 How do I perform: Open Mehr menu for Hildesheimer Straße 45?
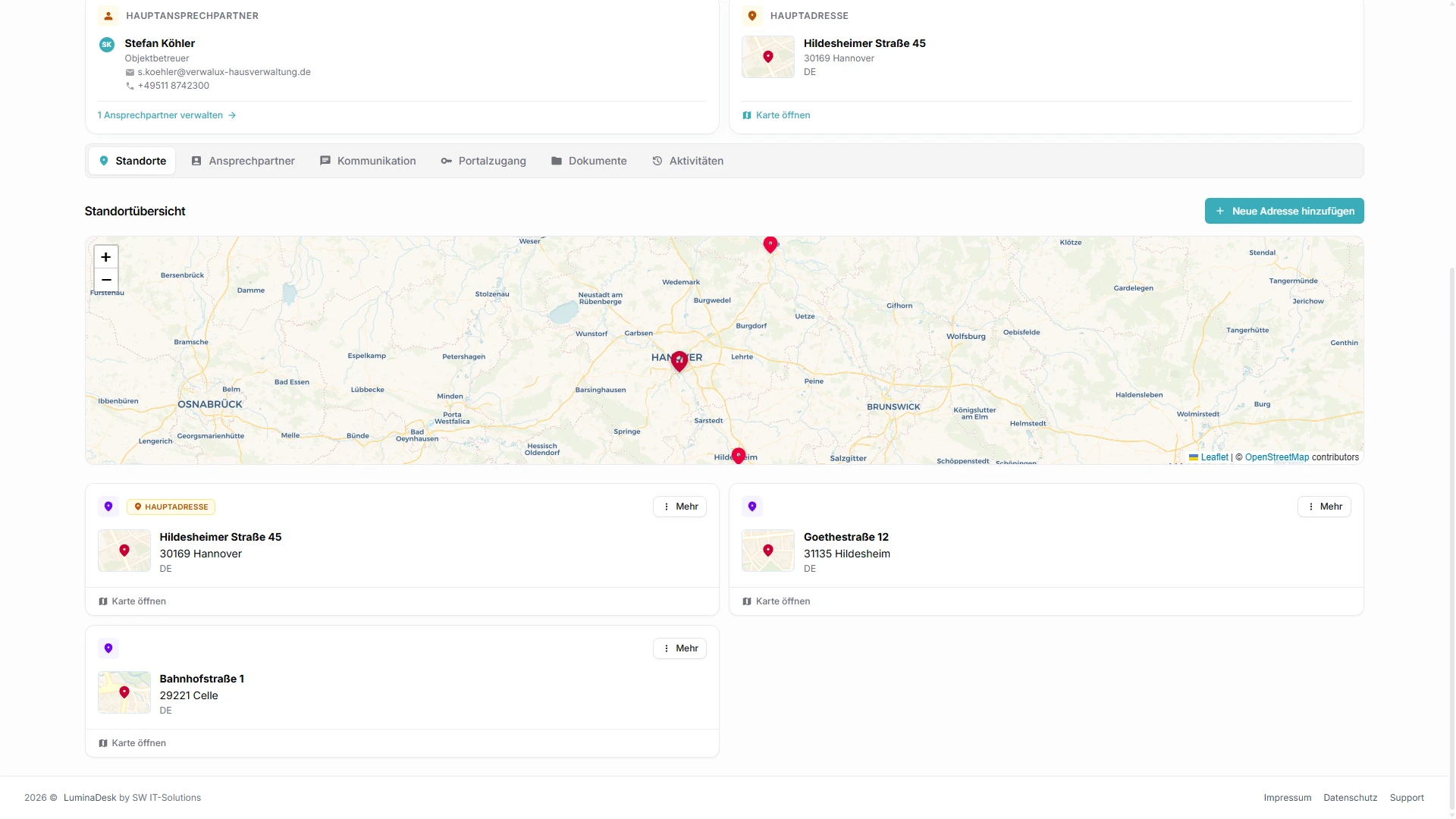pyautogui.click(x=680, y=507)
